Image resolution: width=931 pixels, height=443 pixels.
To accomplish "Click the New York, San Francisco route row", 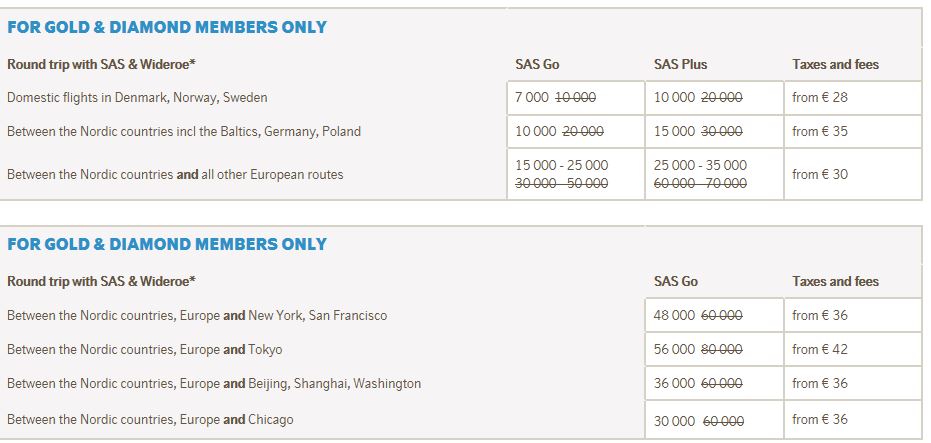I will [197, 315].
